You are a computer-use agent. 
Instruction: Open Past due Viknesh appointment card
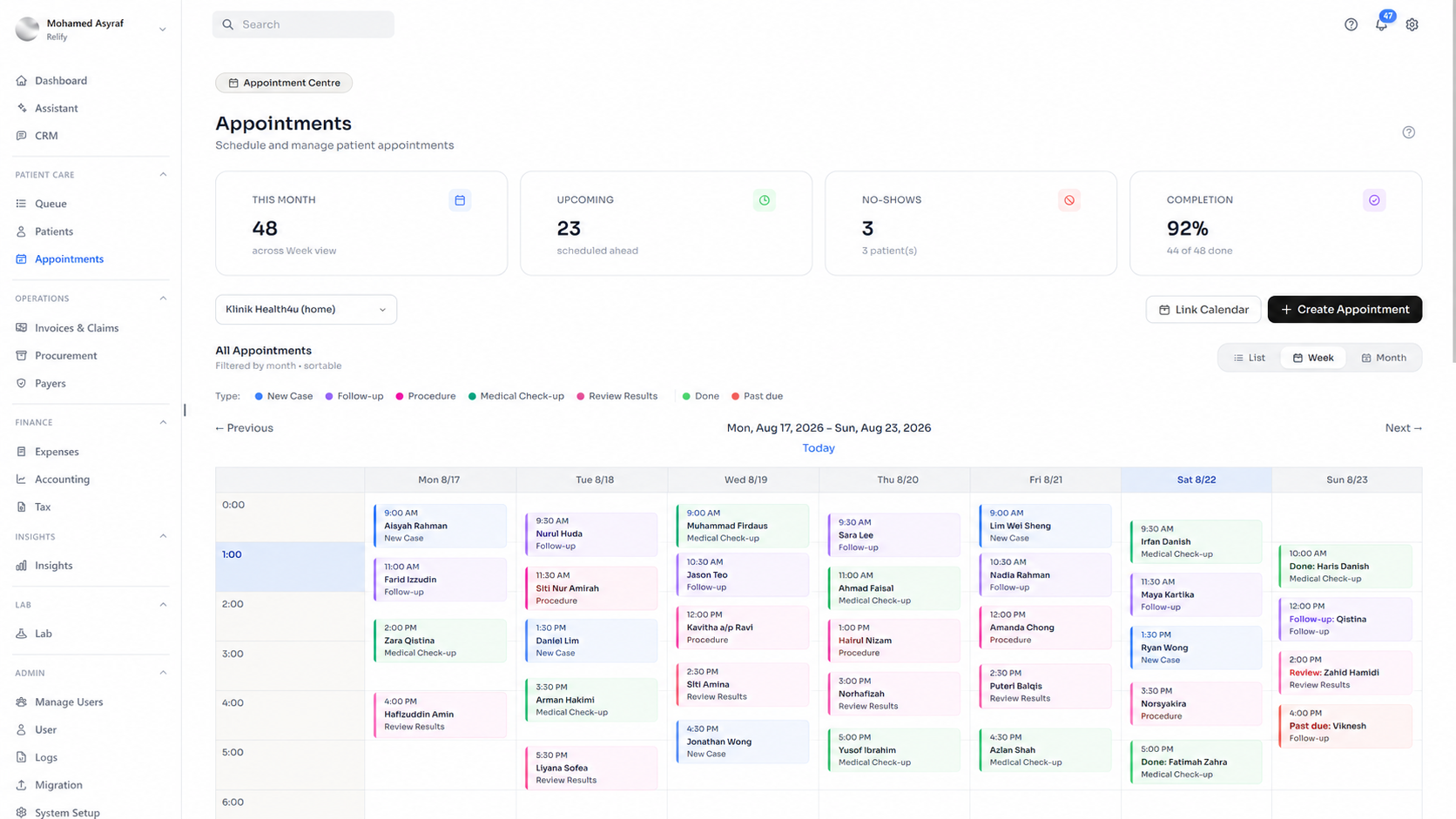1345,726
